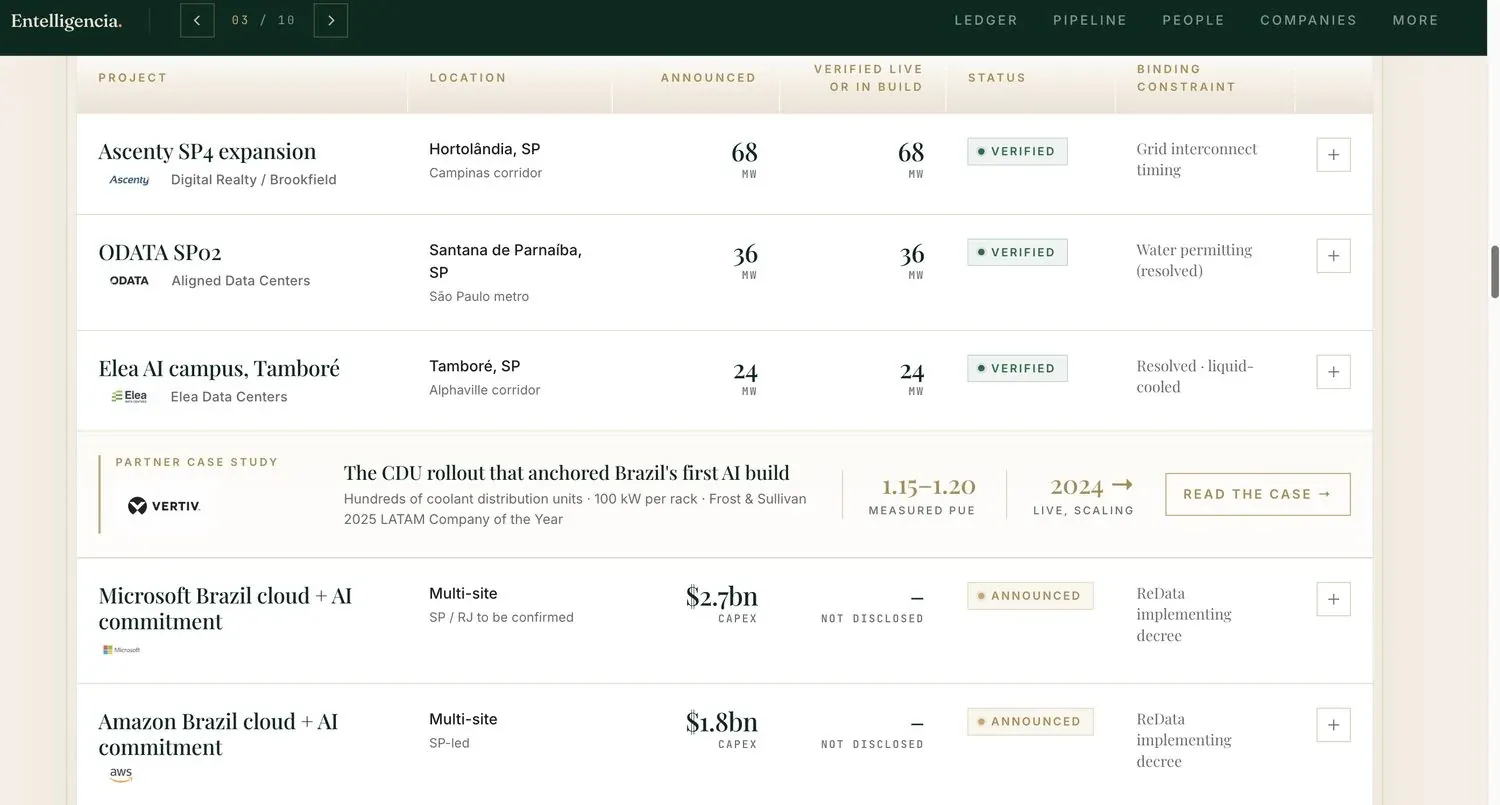Expand the Microsoft Brazil commitment row
This screenshot has height=805, width=1500.
1333,599
